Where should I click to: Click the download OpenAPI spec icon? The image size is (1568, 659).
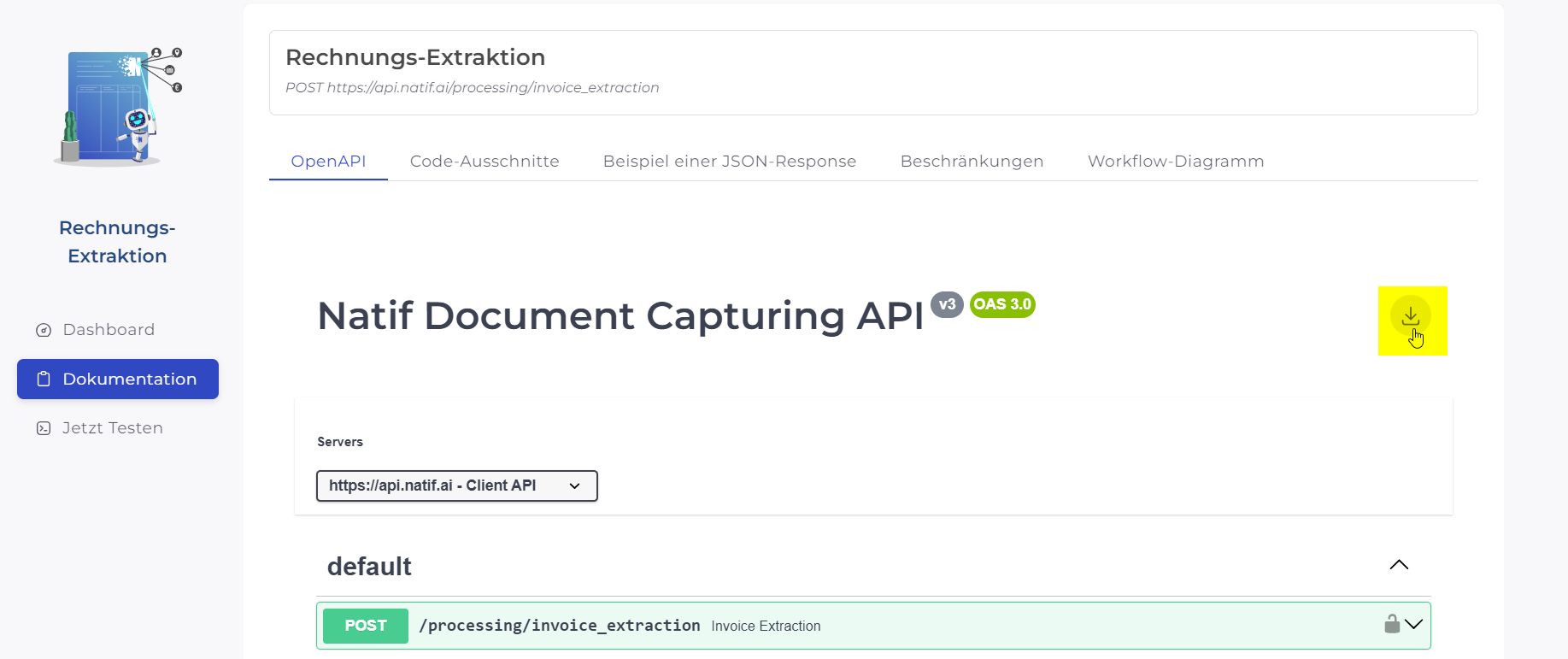pyautogui.click(x=1410, y=316)
